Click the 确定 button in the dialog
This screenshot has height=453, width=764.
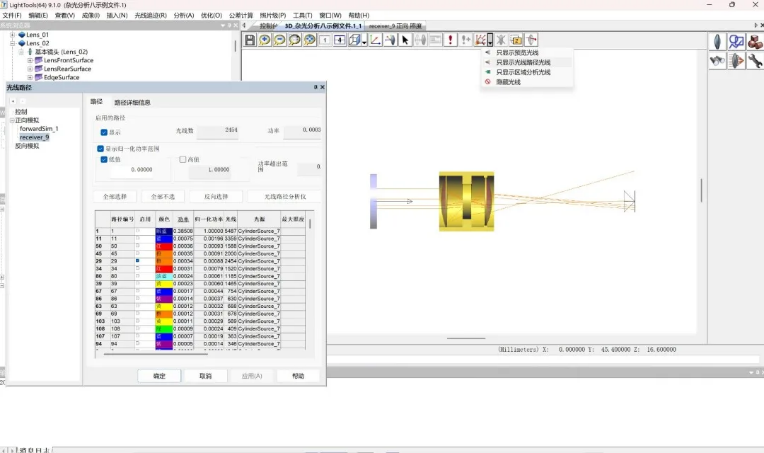click(159, 376)
